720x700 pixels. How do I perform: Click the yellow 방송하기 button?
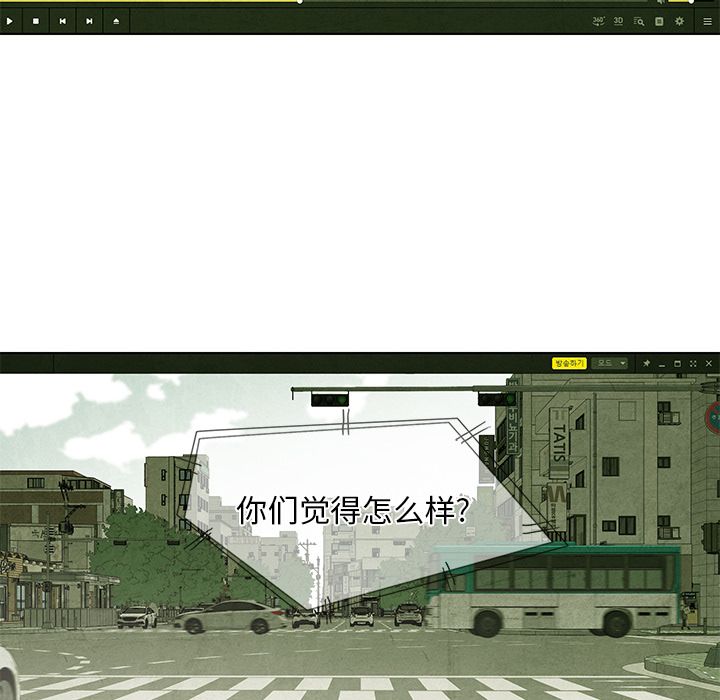pyautogui.click(x=568, y=363)
